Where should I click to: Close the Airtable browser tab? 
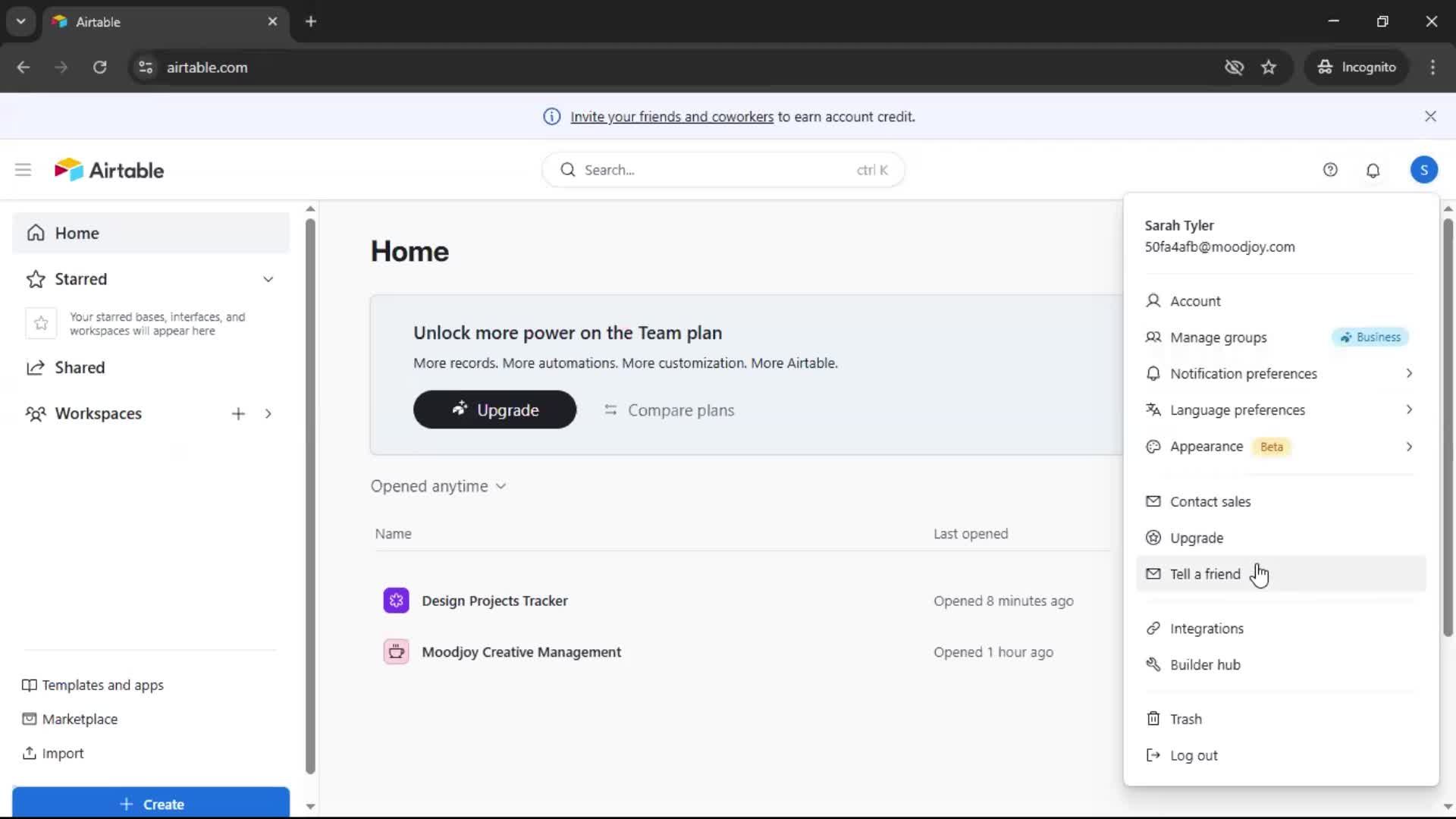[x=272, y=21]
